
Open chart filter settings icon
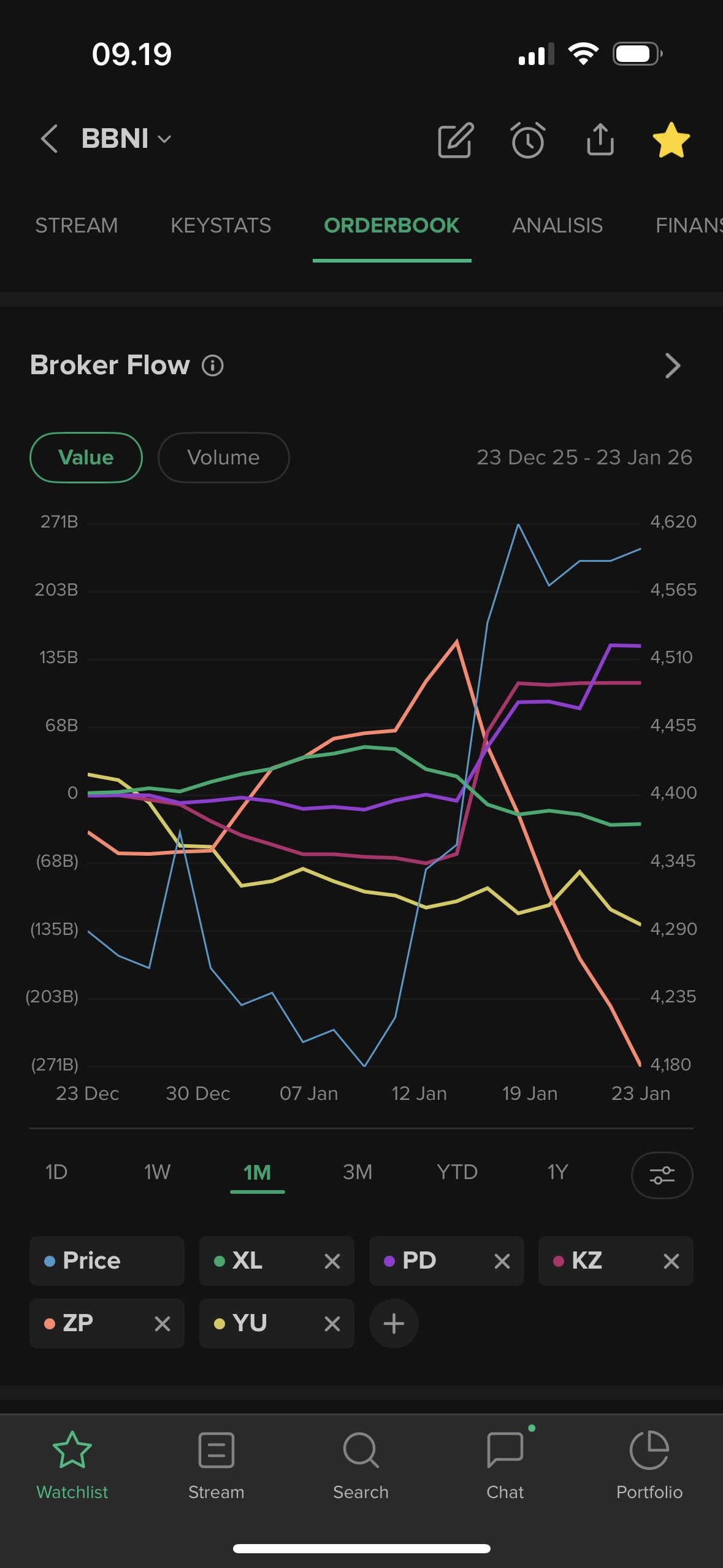[x=662, y=1175]
